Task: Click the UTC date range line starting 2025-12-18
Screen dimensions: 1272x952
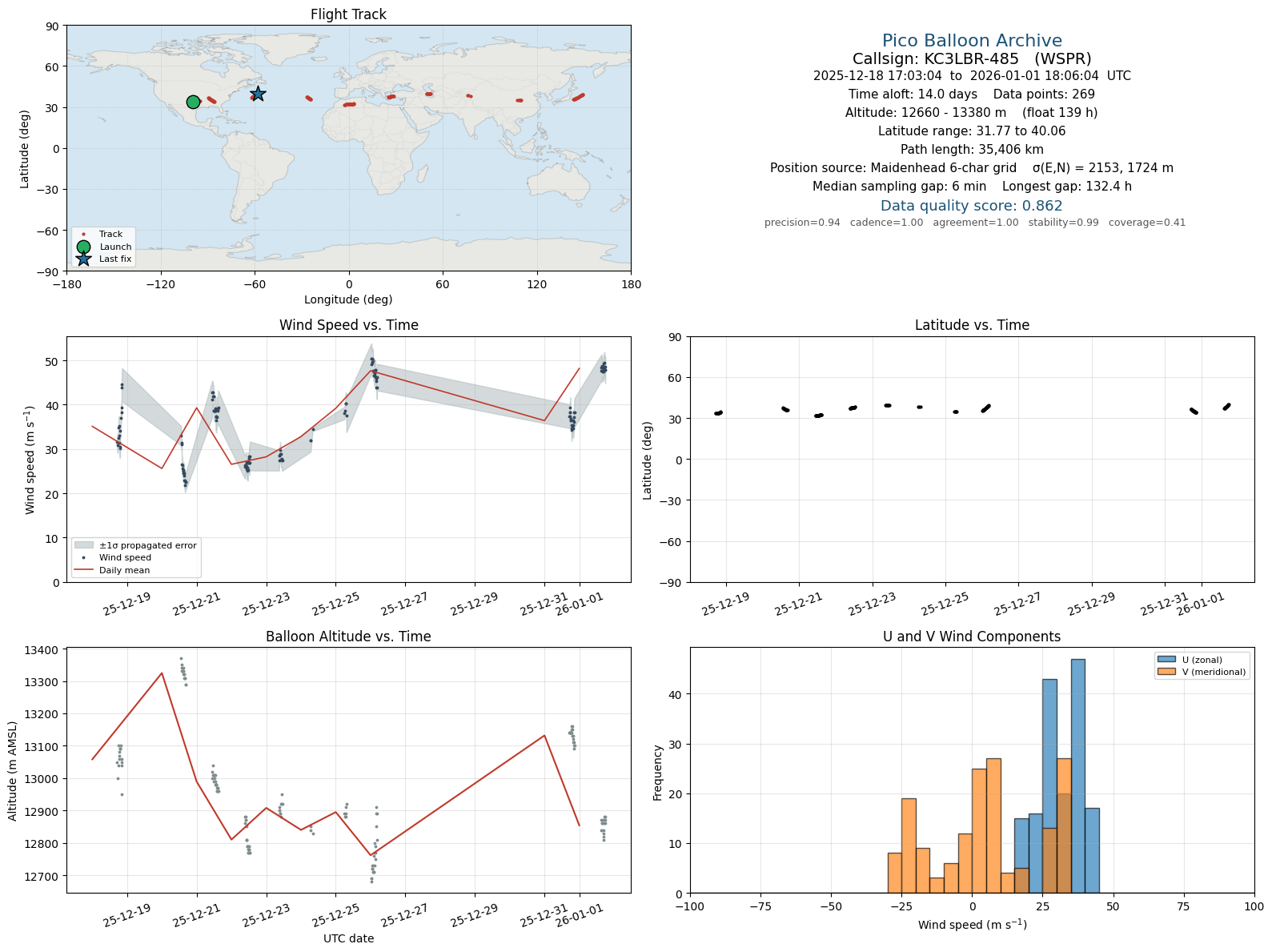Action: pyautogui.click(x=972, y=76)
